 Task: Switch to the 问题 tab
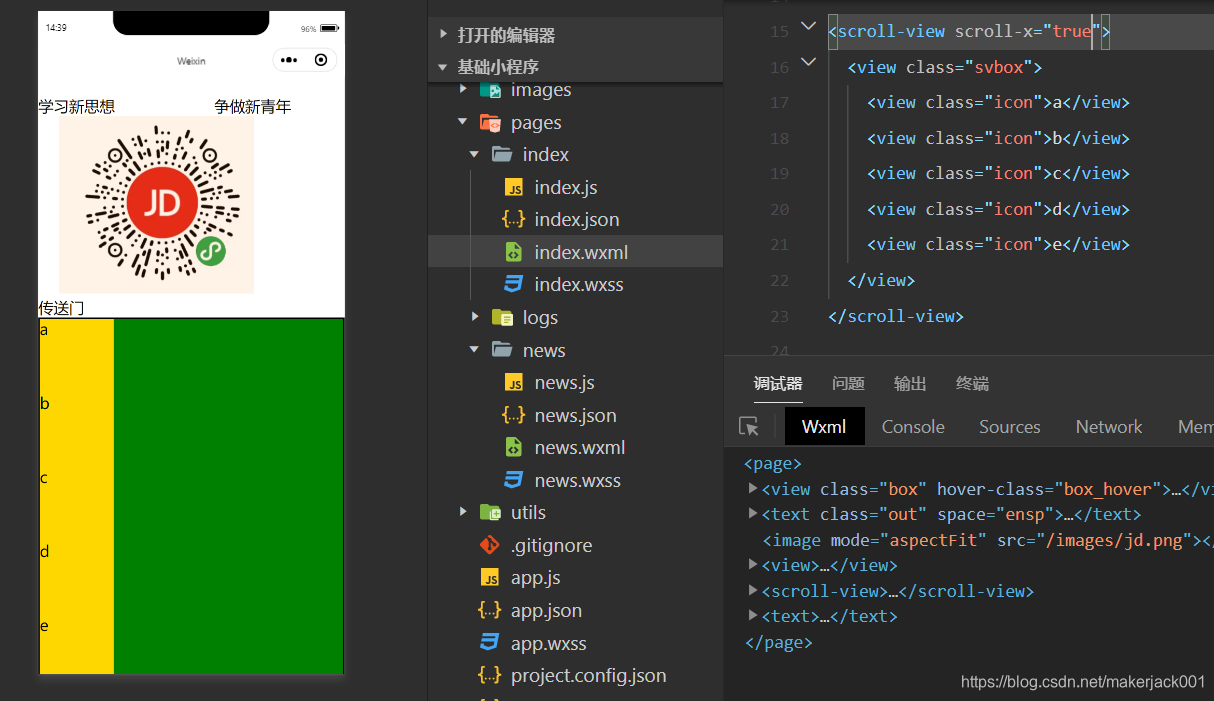coord(848,384)
